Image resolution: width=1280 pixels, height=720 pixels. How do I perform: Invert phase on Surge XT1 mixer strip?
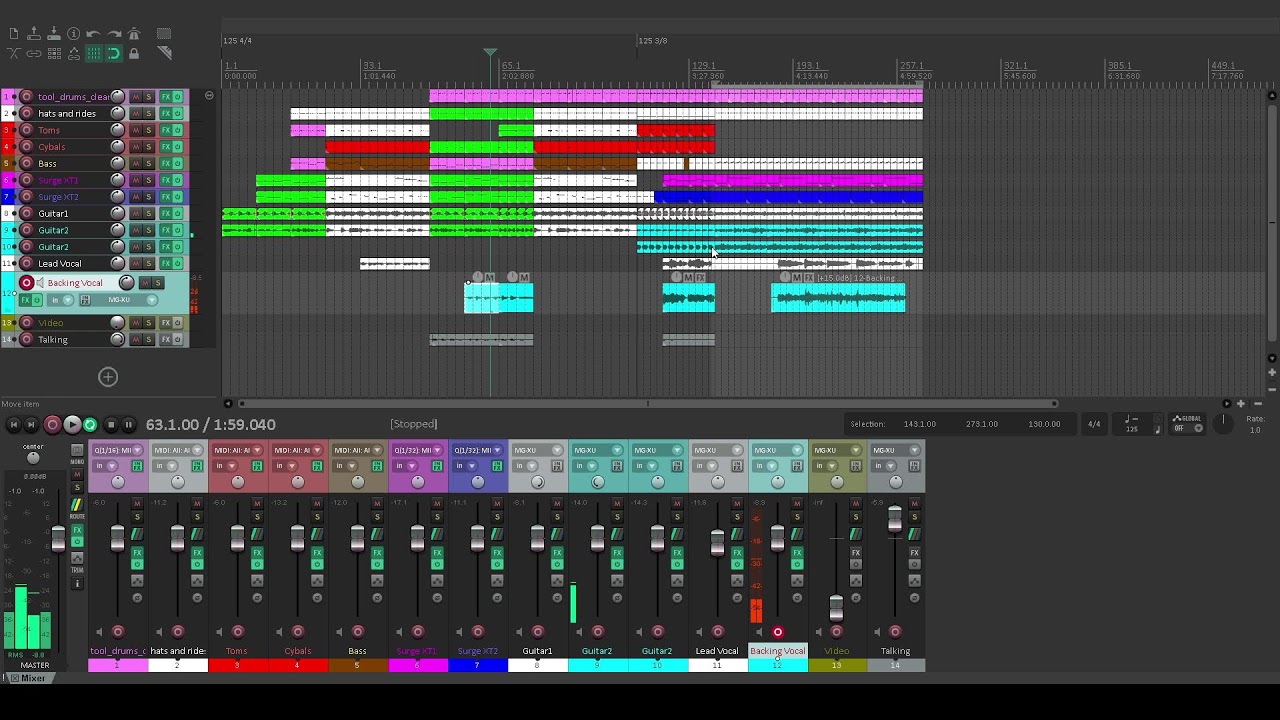pyautogui.click(x=437, y=598)
